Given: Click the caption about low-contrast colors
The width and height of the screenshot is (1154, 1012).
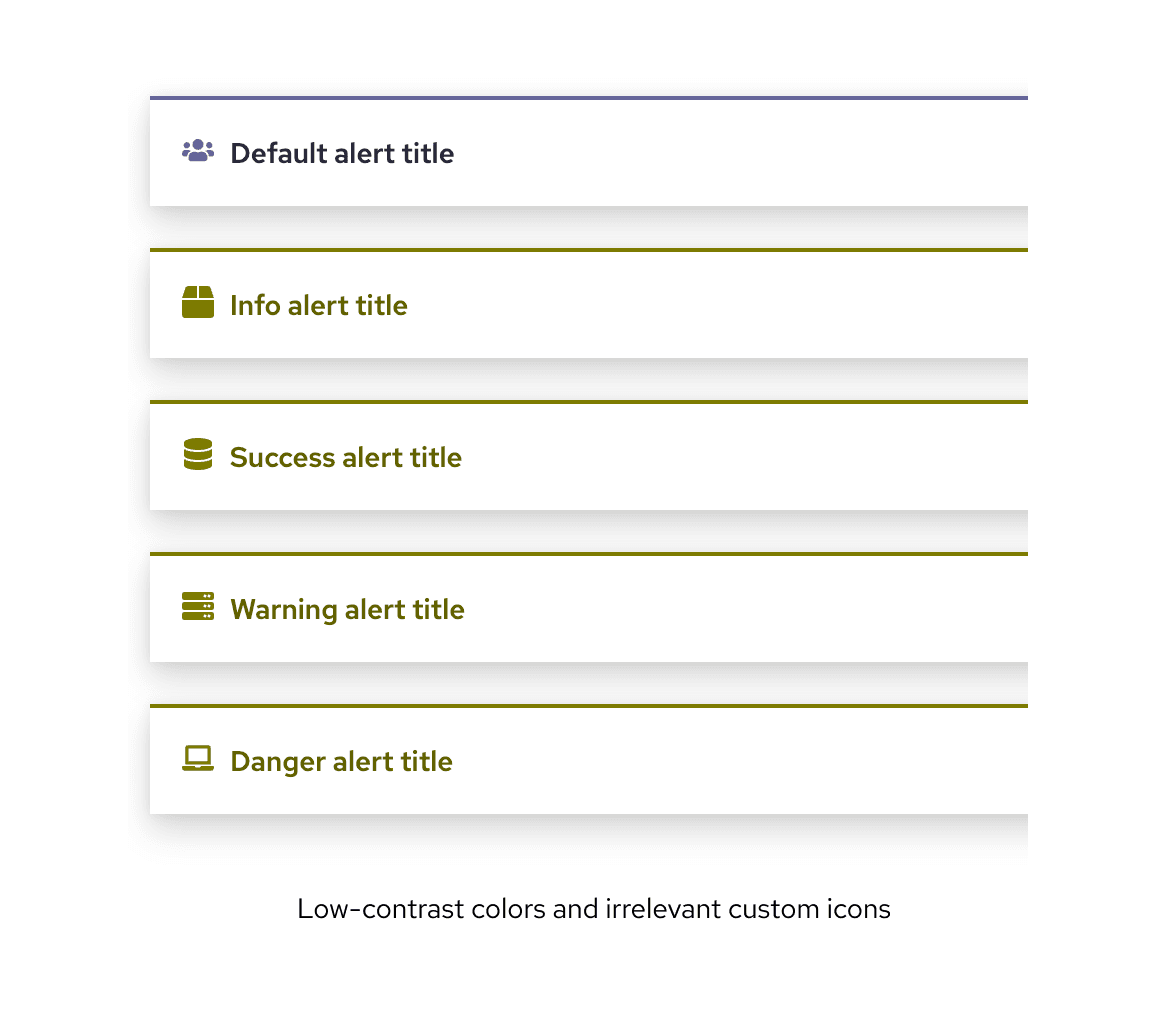Looking at the screenshot, I should coord(594,909).
